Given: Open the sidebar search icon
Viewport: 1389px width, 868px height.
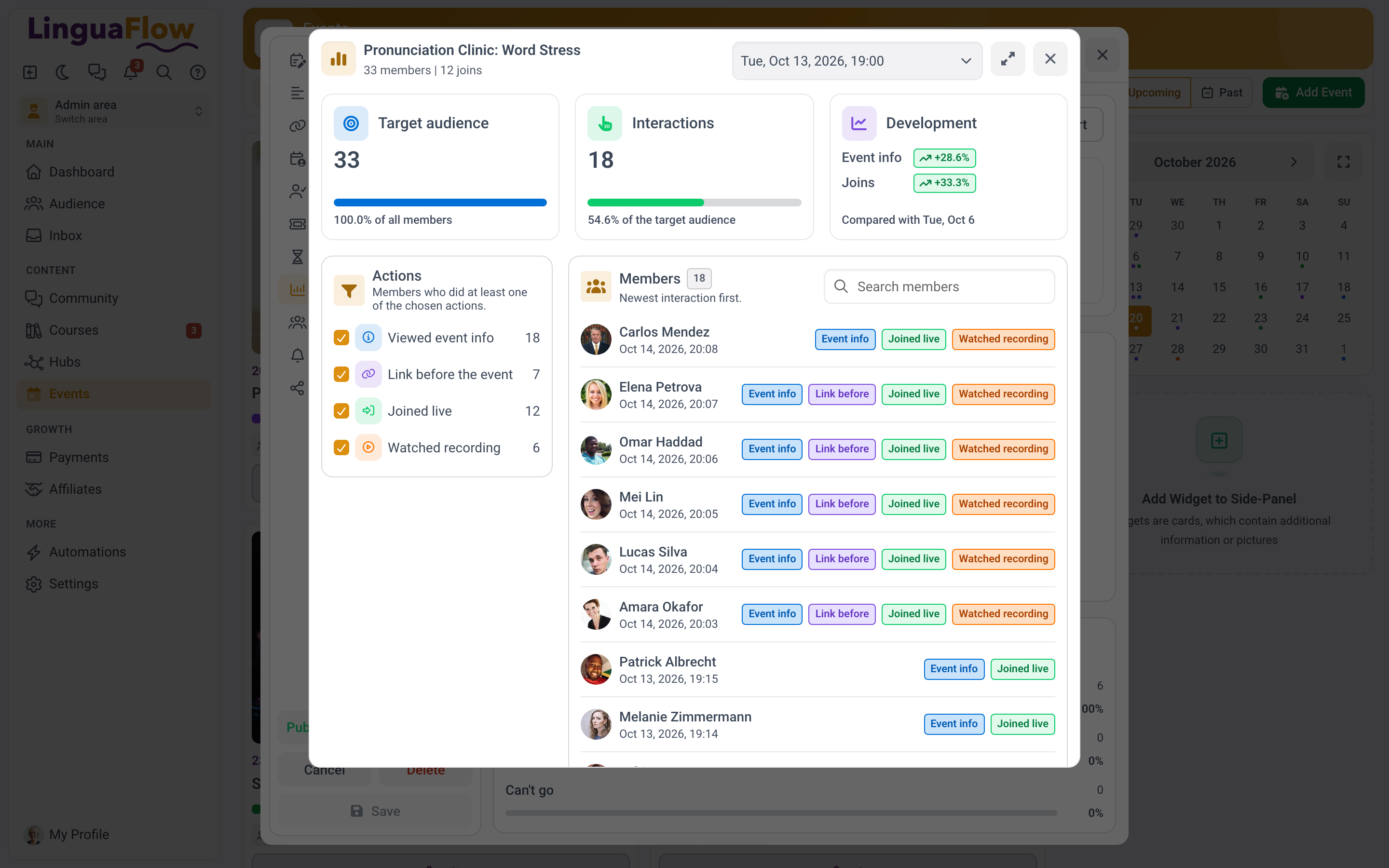Looking at the screenshot, I should coord(164,72).
